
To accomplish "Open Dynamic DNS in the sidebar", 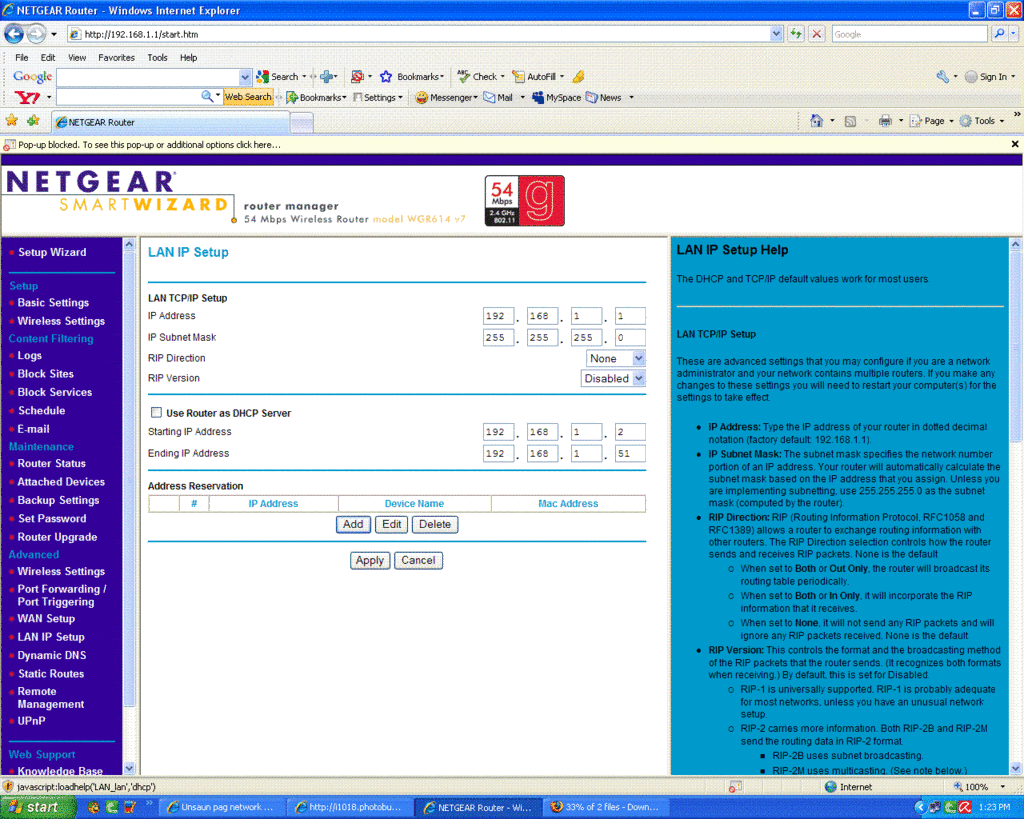I will [52, 655].
